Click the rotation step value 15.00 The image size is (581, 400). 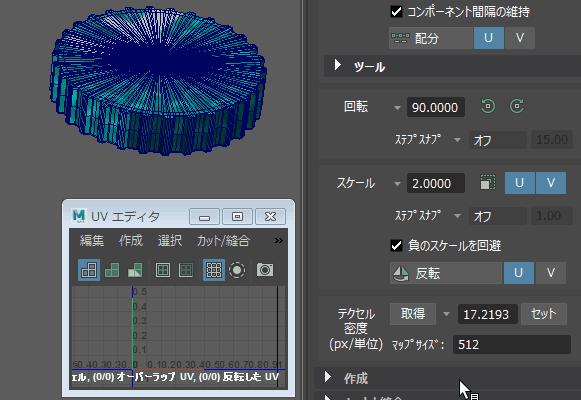tap(552, 140)
